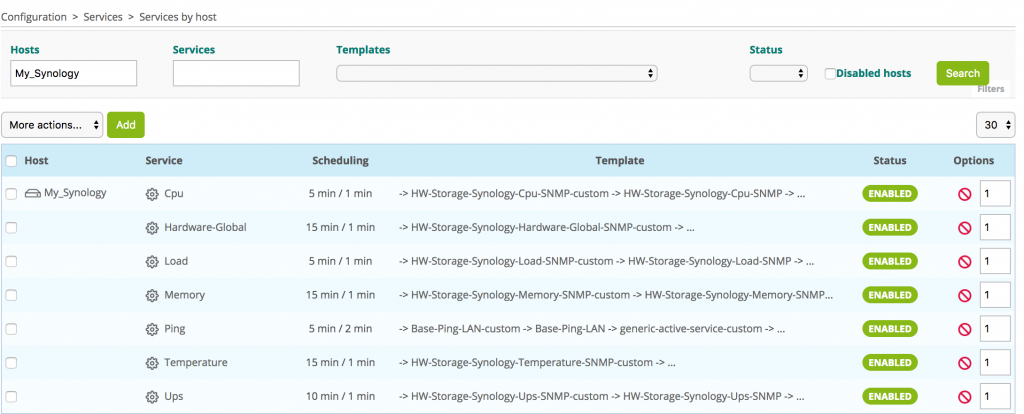This screenshot has height=414, width=1024.
Task: Click the Services filter text field
Action: [236, 73]
